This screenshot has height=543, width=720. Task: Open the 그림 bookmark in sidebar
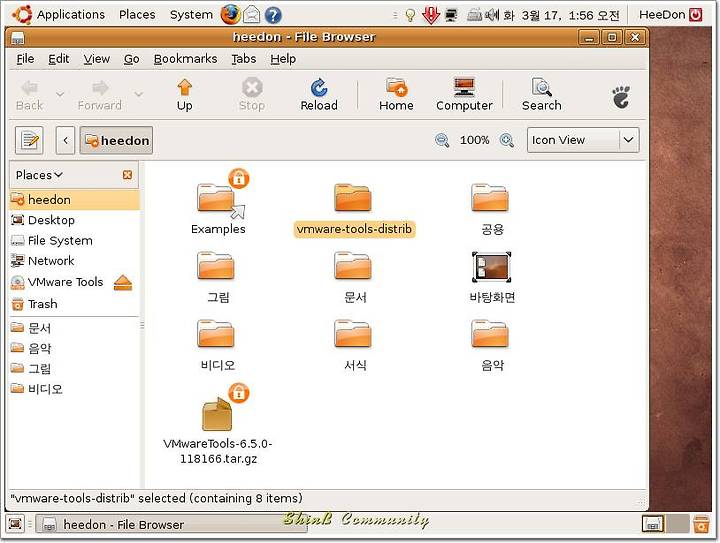[74, 369]
